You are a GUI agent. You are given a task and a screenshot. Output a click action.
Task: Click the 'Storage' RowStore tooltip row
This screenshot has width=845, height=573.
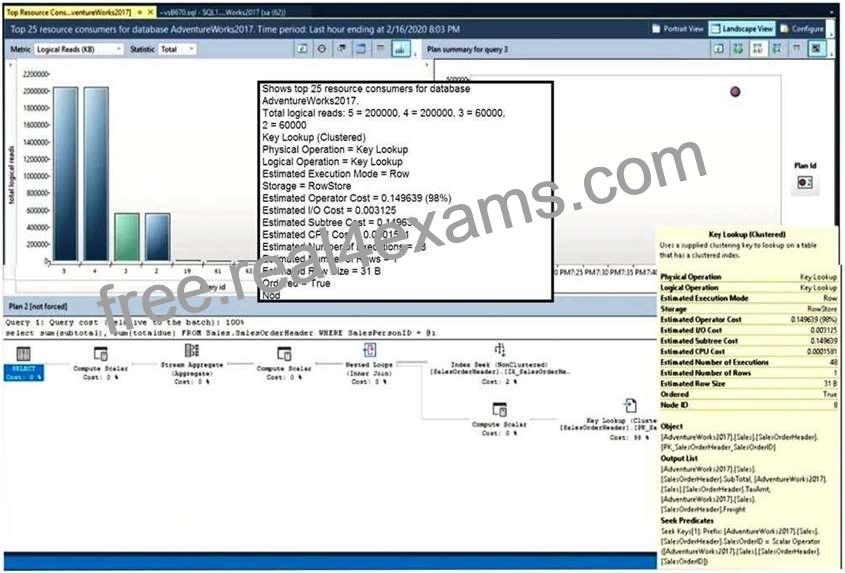[749, 309]
